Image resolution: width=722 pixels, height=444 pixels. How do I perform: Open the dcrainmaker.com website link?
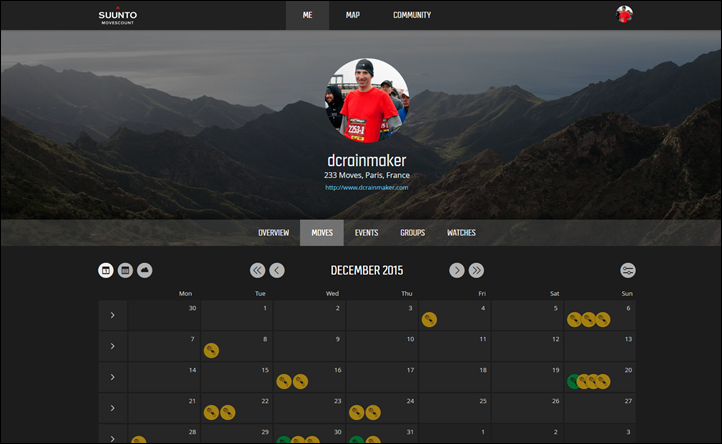click(367, 187)
